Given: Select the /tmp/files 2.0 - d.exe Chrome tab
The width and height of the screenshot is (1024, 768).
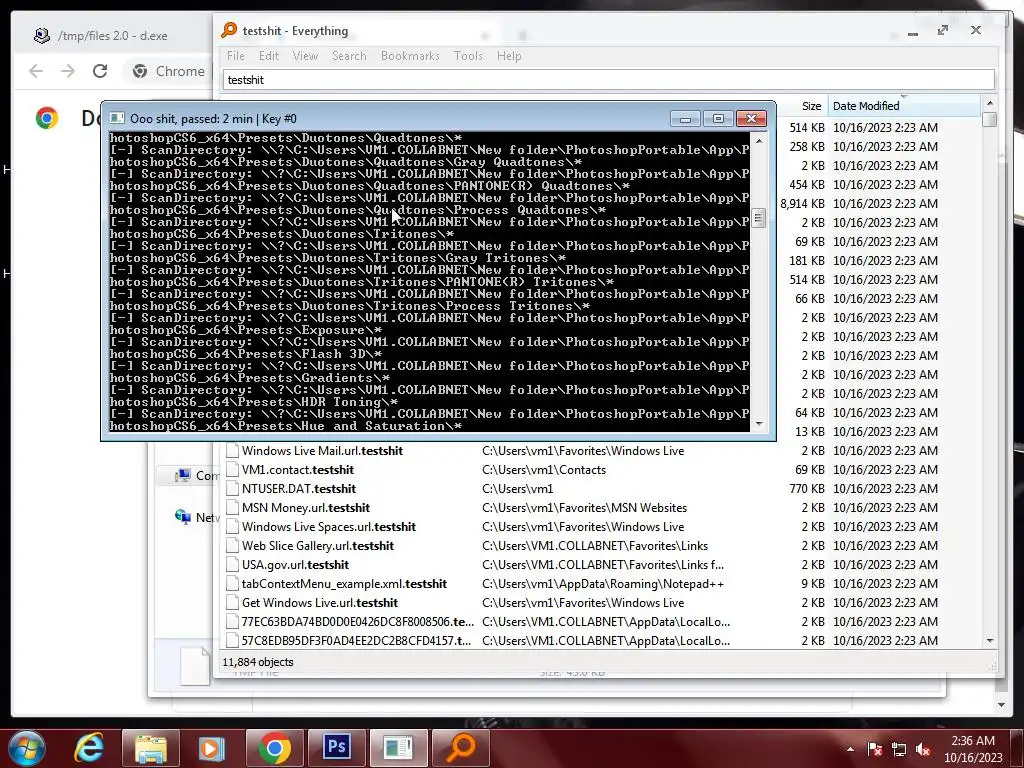Looking at the screenshot, I should 112,36.
